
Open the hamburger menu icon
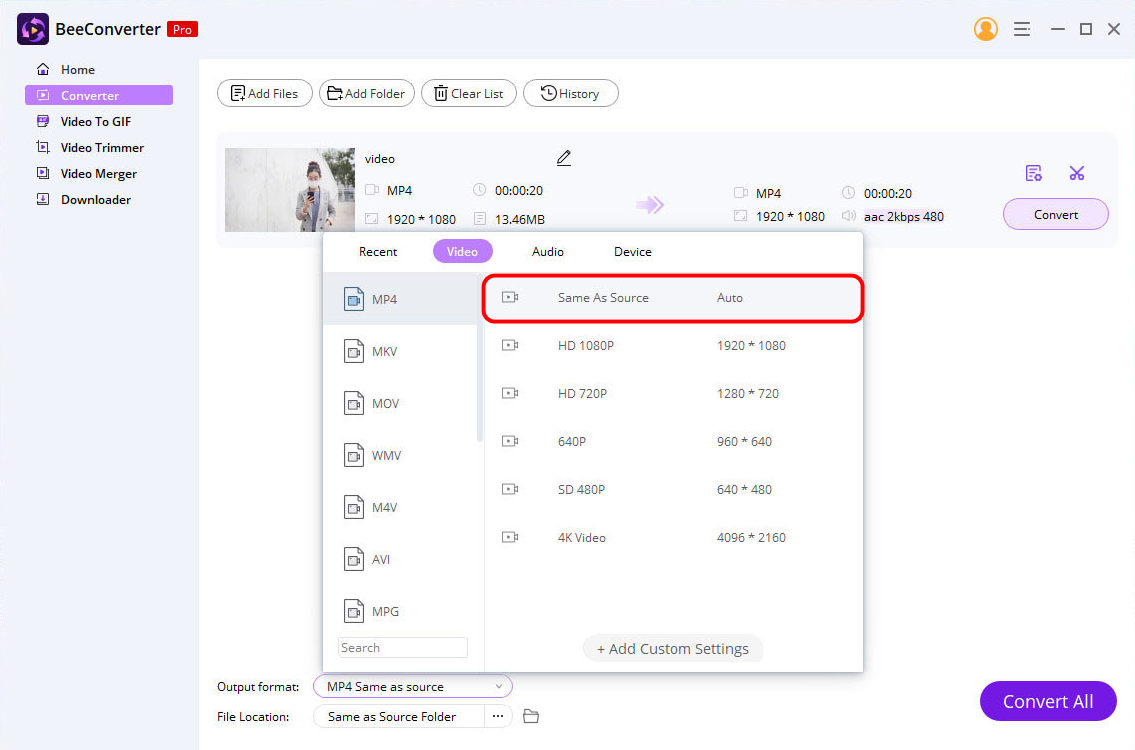coord(1021,29)
